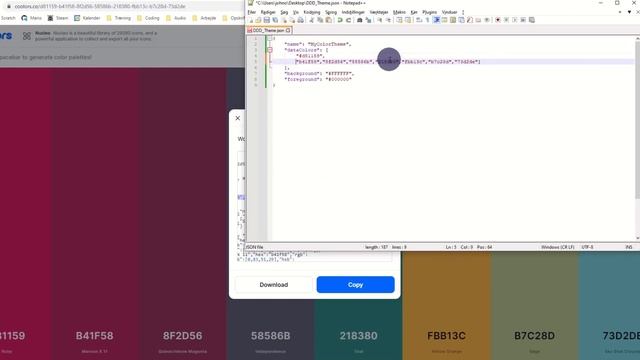Undo last edit with the Undo icon
The height and width of the screenshot is (360, 640).
[x=340, y=20]
